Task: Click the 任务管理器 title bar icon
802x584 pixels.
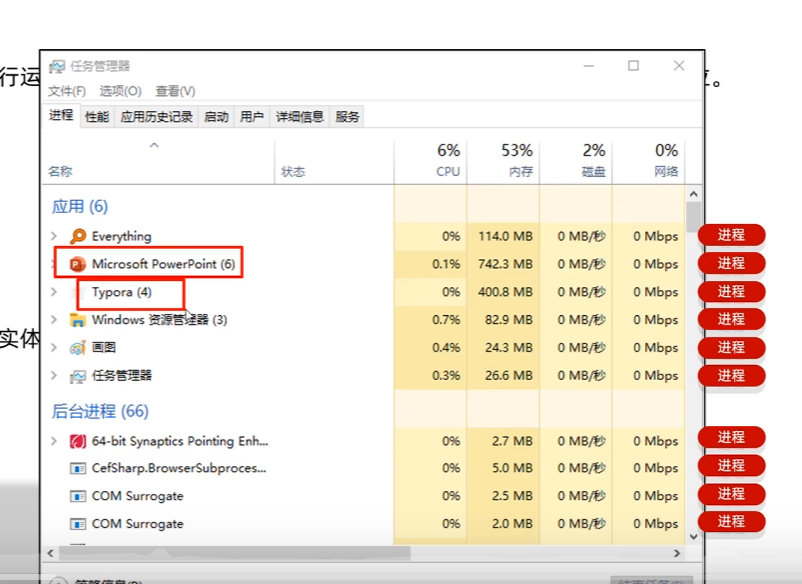Action: 57,66
